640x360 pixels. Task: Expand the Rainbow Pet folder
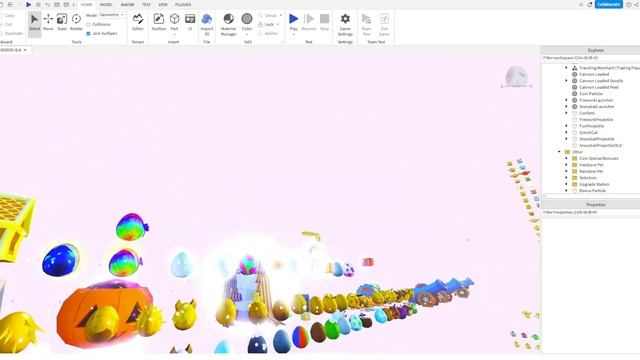[x=566, y=171]
